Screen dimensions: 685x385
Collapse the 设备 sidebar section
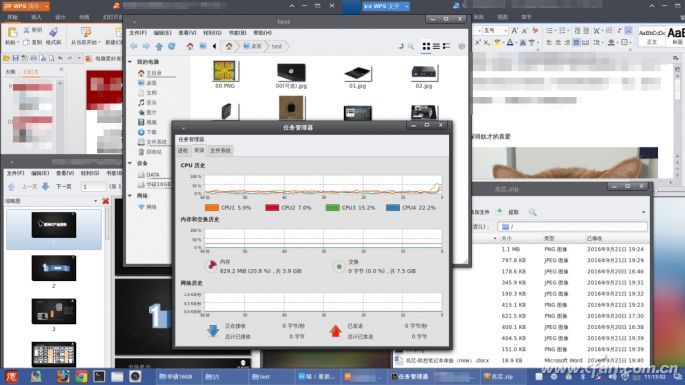point(130,163)
